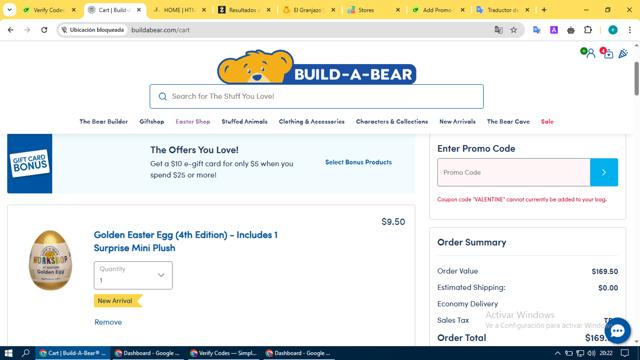Open the notification center icon
Screen dimensions: 640x360
tap(625, 353)
